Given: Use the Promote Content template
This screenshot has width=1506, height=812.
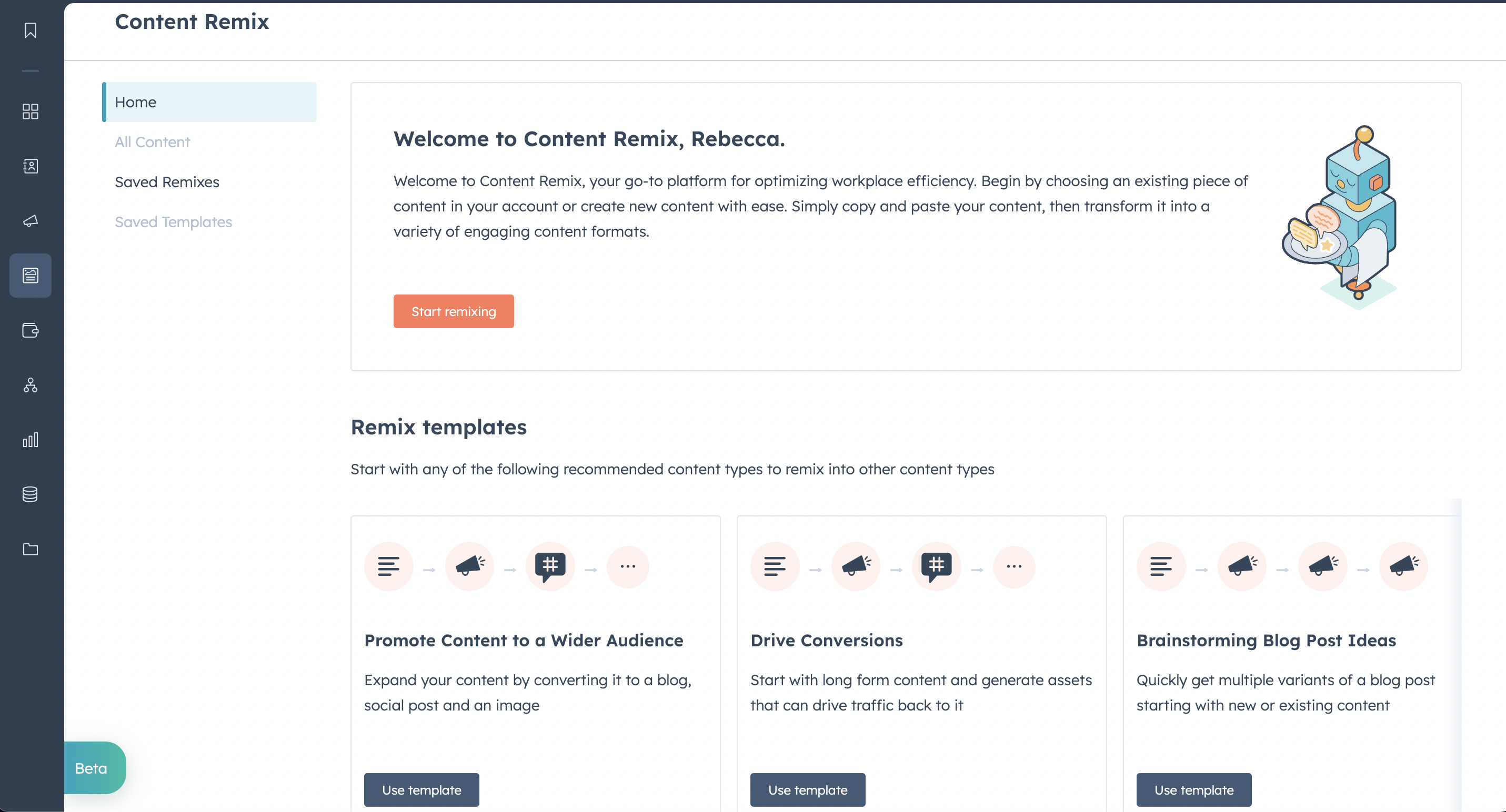Looking at the screenshot, I should pos(421,790).
